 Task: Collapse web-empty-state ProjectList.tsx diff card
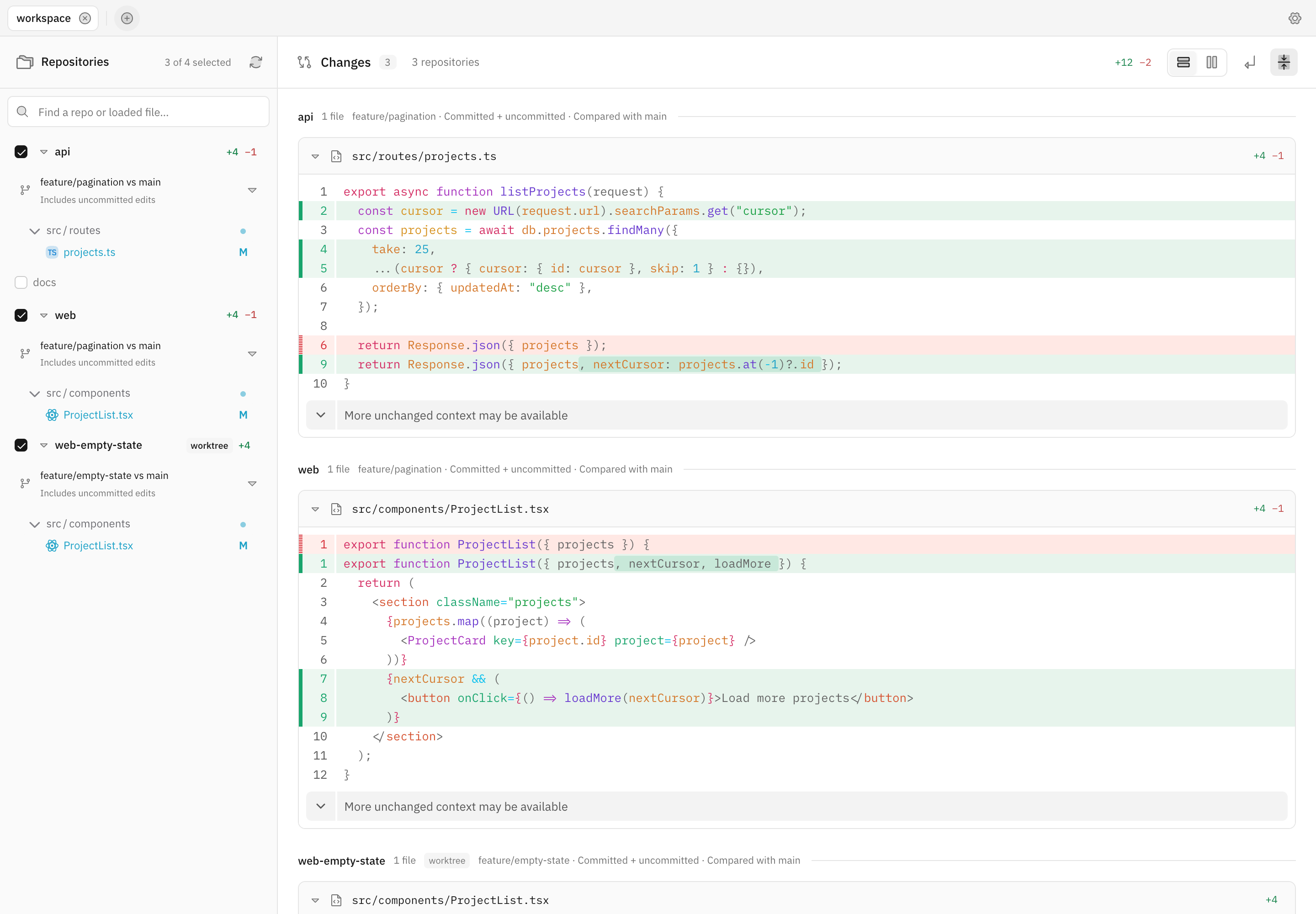point(315,900)
